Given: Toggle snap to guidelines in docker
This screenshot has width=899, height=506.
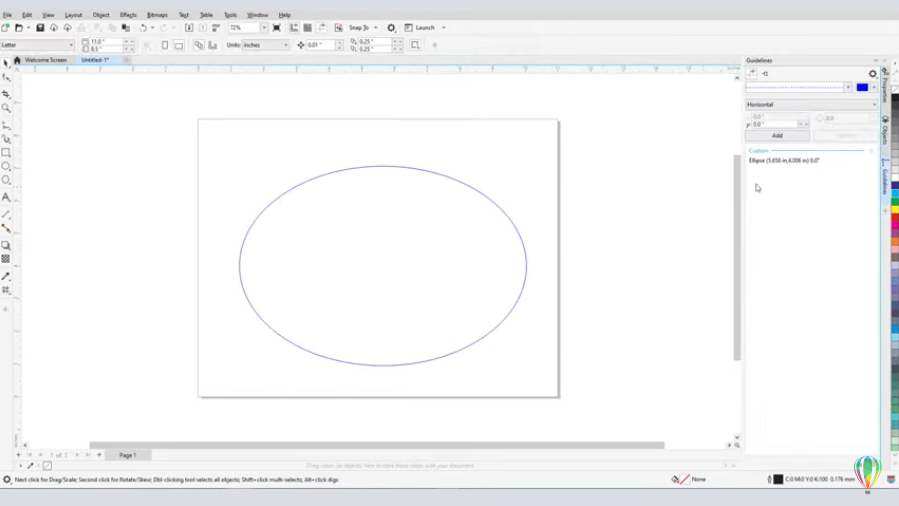Looking at the screenshot, I should tap(765, 73).
